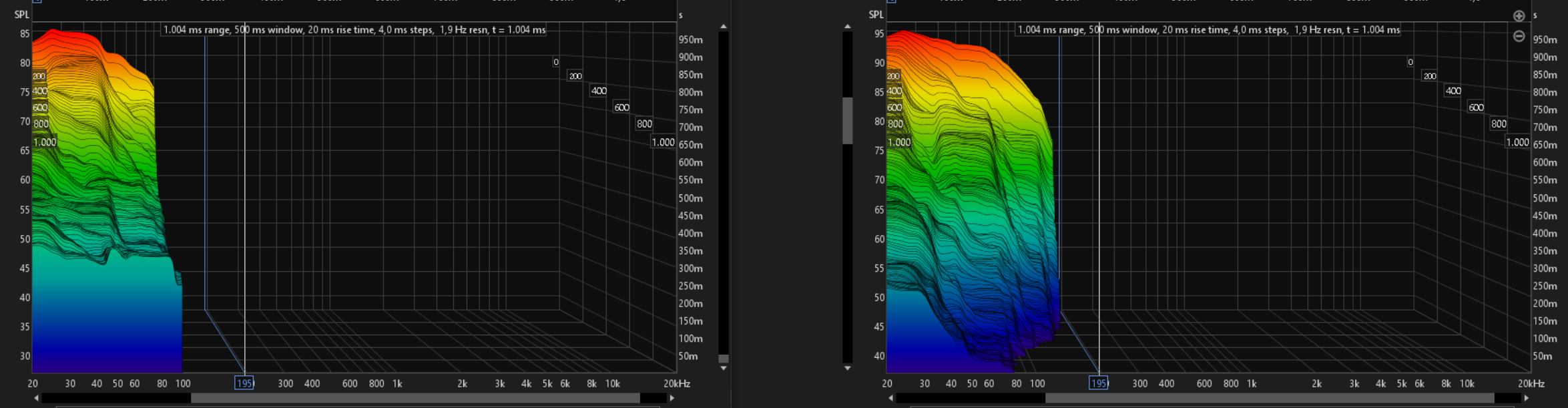Grab the right graph's horizontal scrollbar thumb

coord(1269,398)
